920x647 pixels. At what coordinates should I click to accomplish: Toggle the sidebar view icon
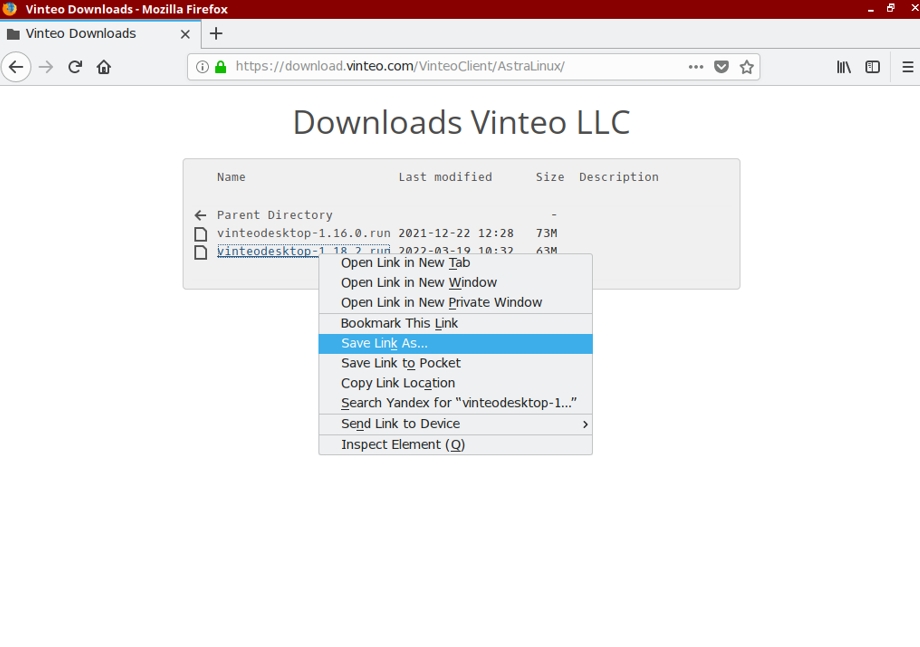pos(872,67)
